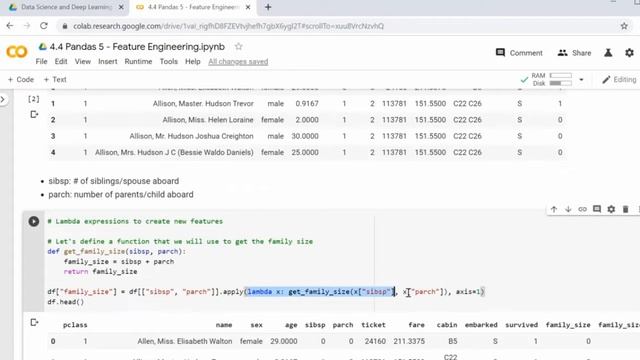Reload the browser page
Screen dimensions: 640x360
click(44, 26)
